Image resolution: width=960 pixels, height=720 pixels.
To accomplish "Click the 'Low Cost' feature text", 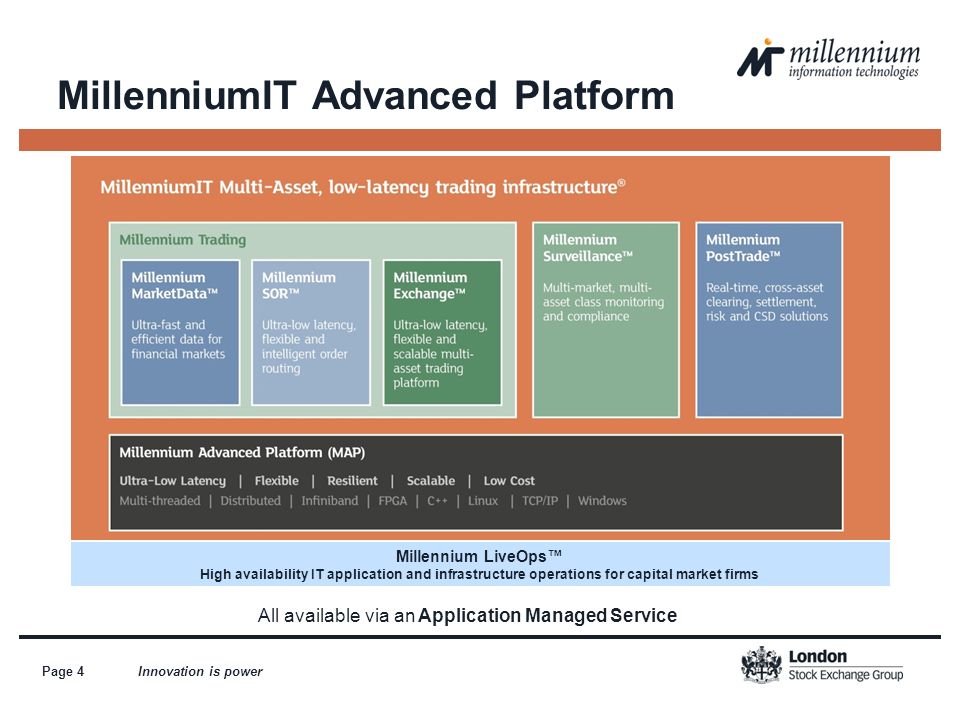I will click(509, 481).
